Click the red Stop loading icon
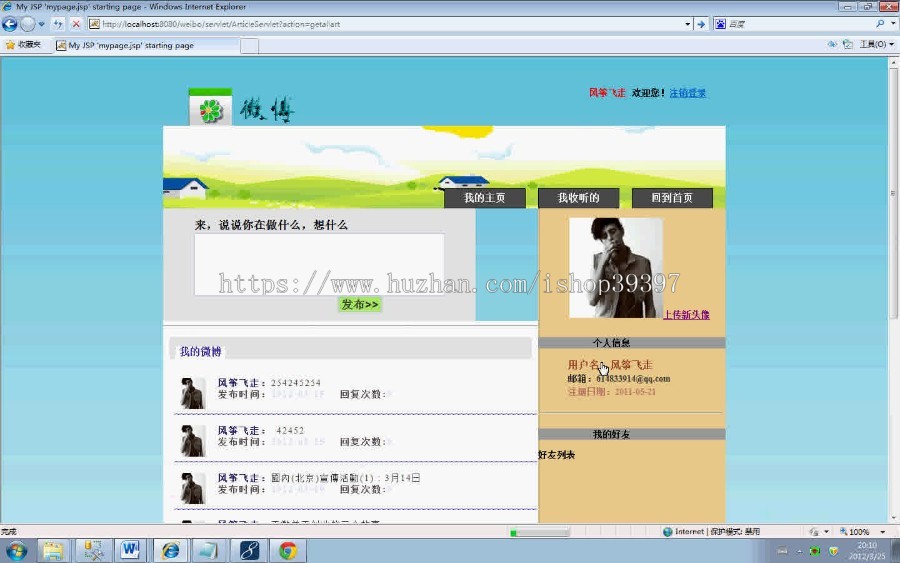This screenshot has width=900, height=563. [x=76, y=24]
